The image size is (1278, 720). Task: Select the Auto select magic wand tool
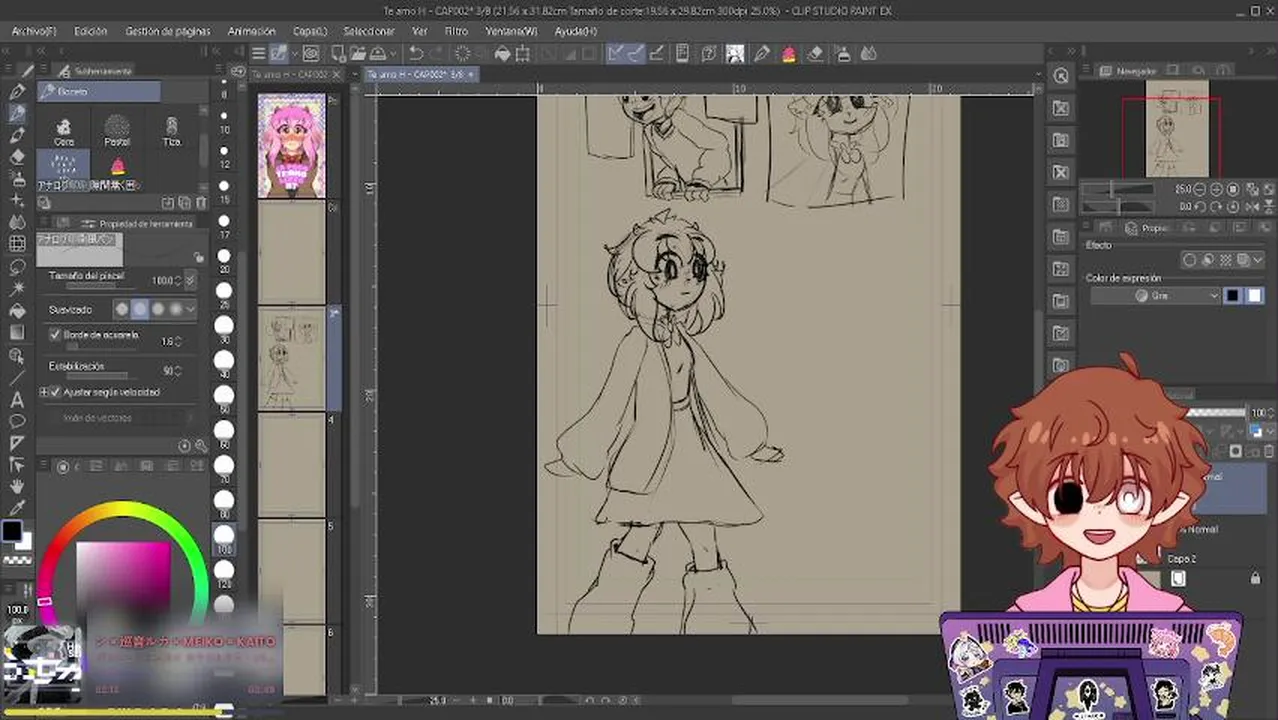[x=17, y=288]
